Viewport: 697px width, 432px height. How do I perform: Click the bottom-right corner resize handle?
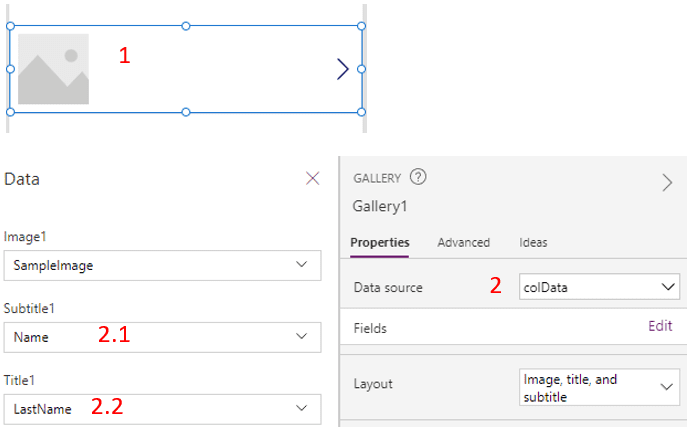[x=361, y=112]
